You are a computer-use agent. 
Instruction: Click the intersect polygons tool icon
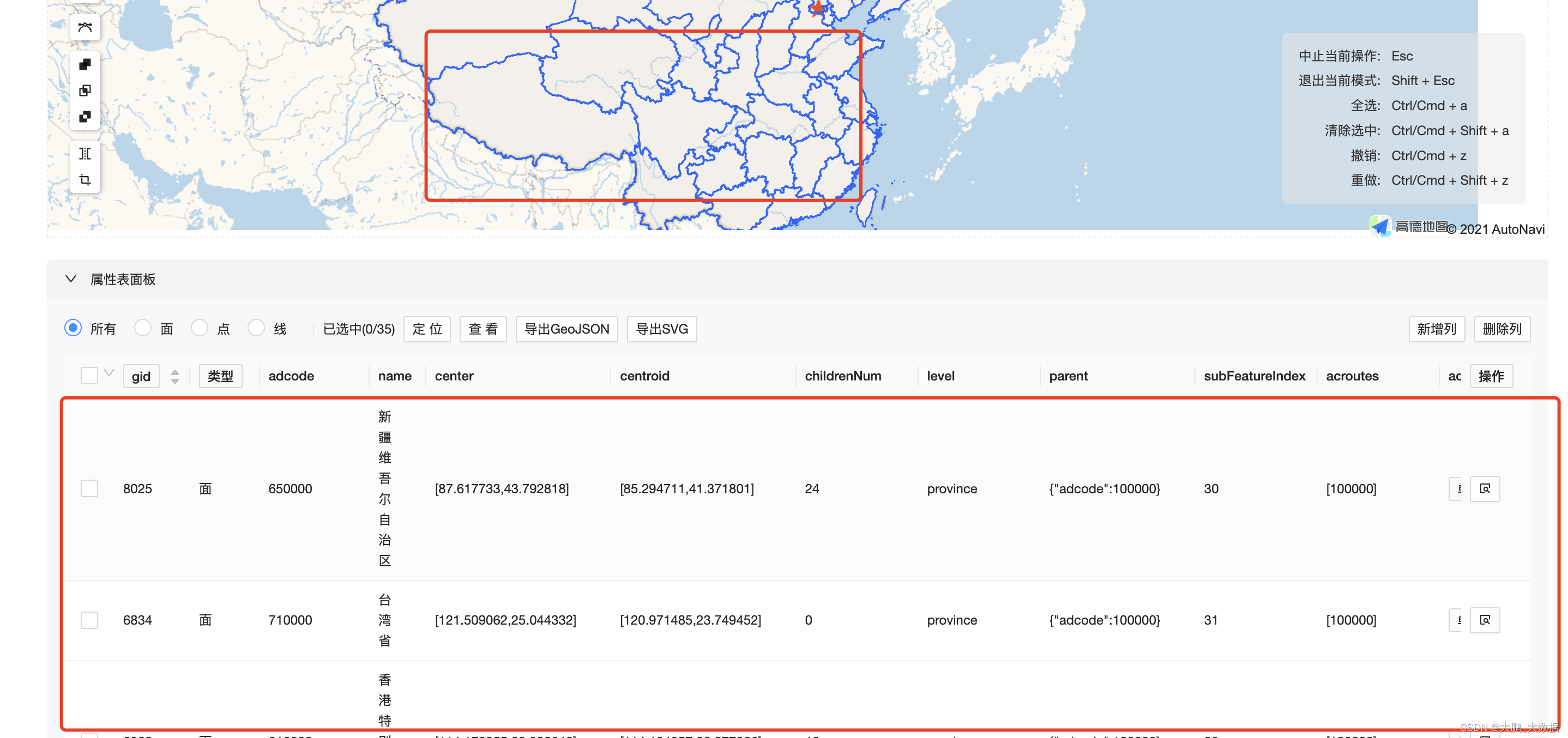(85, 90)
